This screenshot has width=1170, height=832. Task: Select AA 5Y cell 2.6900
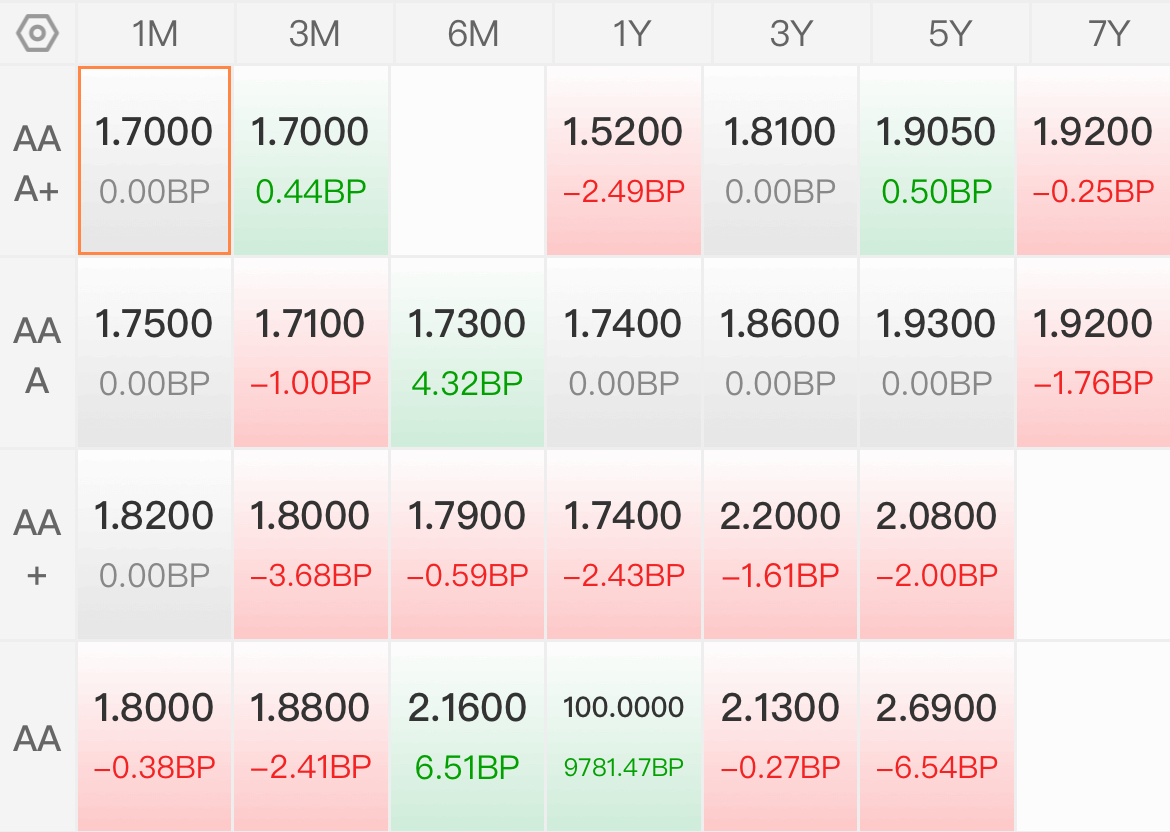pyautogui.click(x=936, y=736)
